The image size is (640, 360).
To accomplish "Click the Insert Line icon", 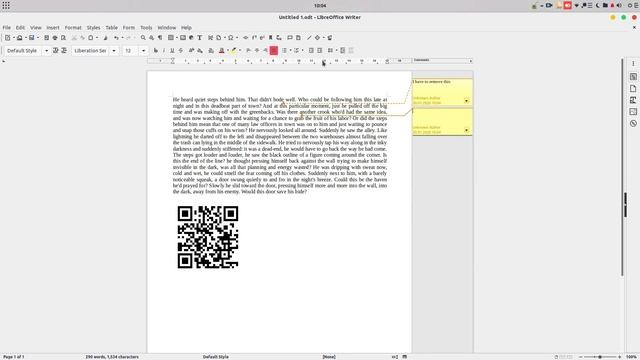I will click(309, 38).
